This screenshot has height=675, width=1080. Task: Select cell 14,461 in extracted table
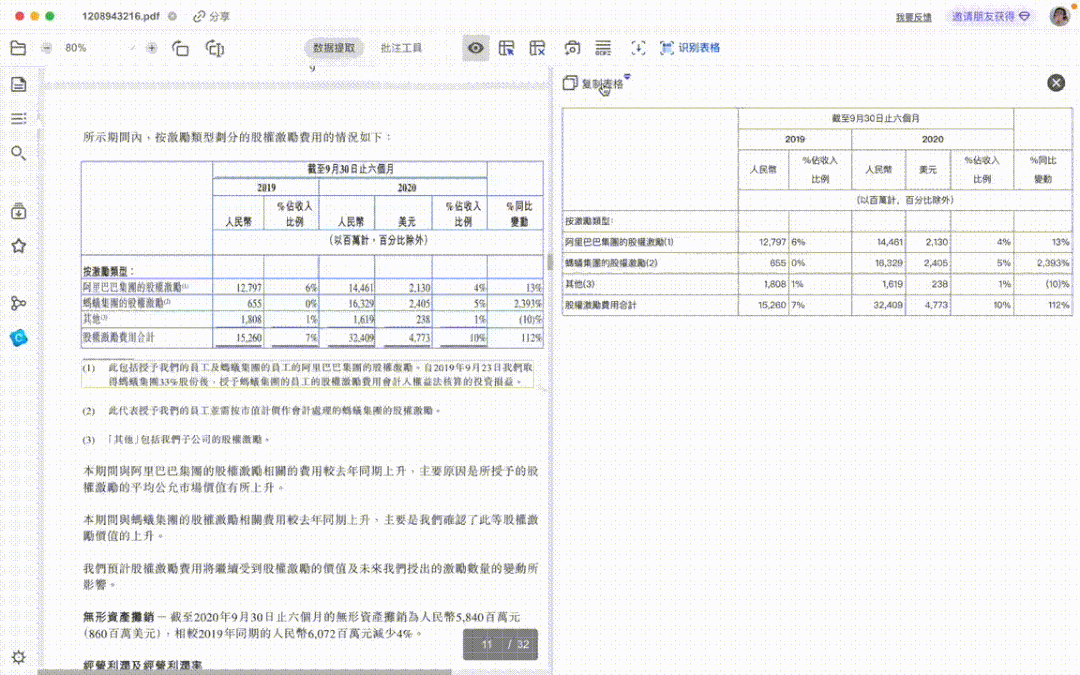pos(879,242)
